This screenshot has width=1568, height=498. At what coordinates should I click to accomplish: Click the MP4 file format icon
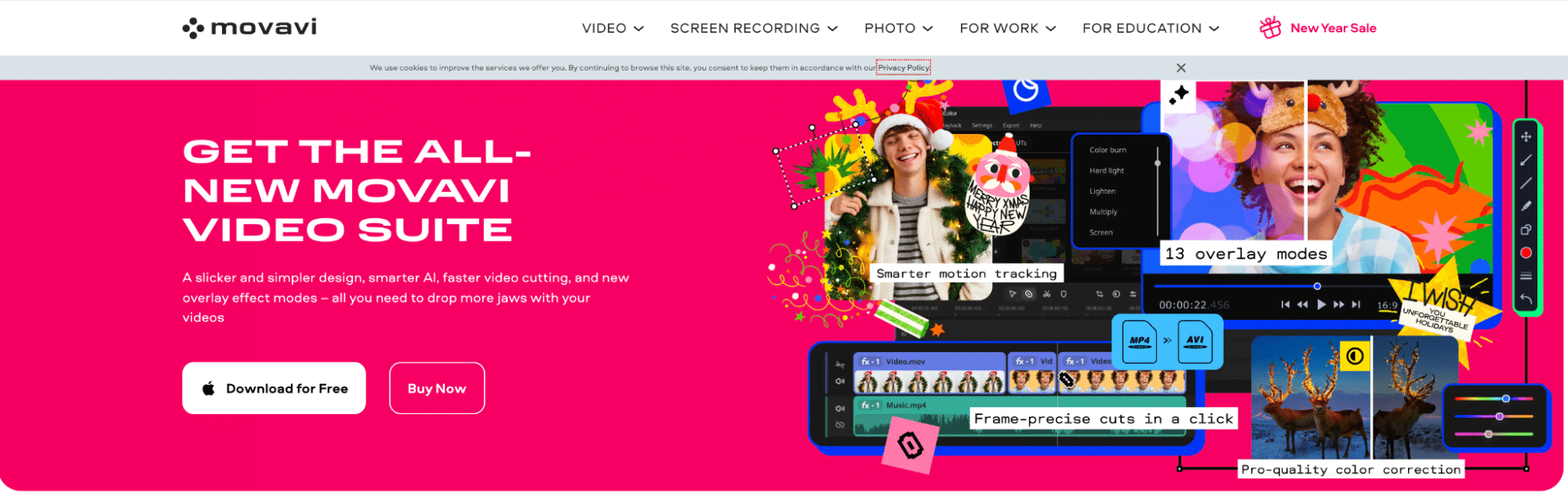pos(1139,341)
